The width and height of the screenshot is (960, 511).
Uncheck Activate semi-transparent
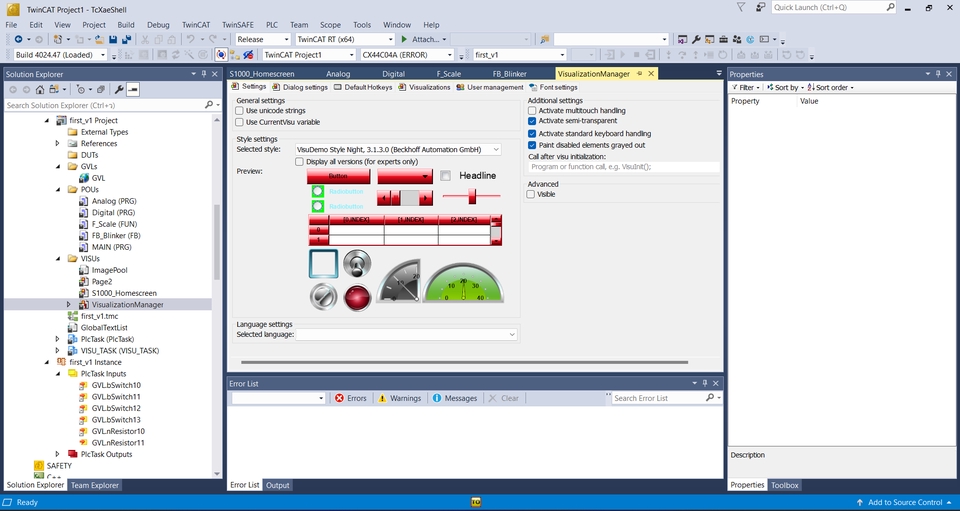pos(532,121)
